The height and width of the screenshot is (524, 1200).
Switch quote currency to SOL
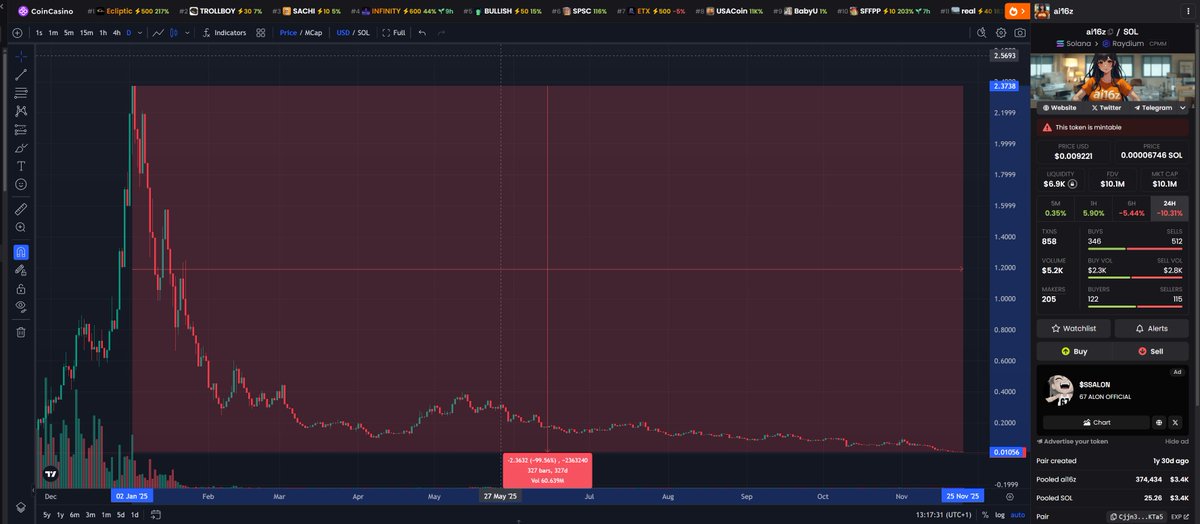(363, 32)
